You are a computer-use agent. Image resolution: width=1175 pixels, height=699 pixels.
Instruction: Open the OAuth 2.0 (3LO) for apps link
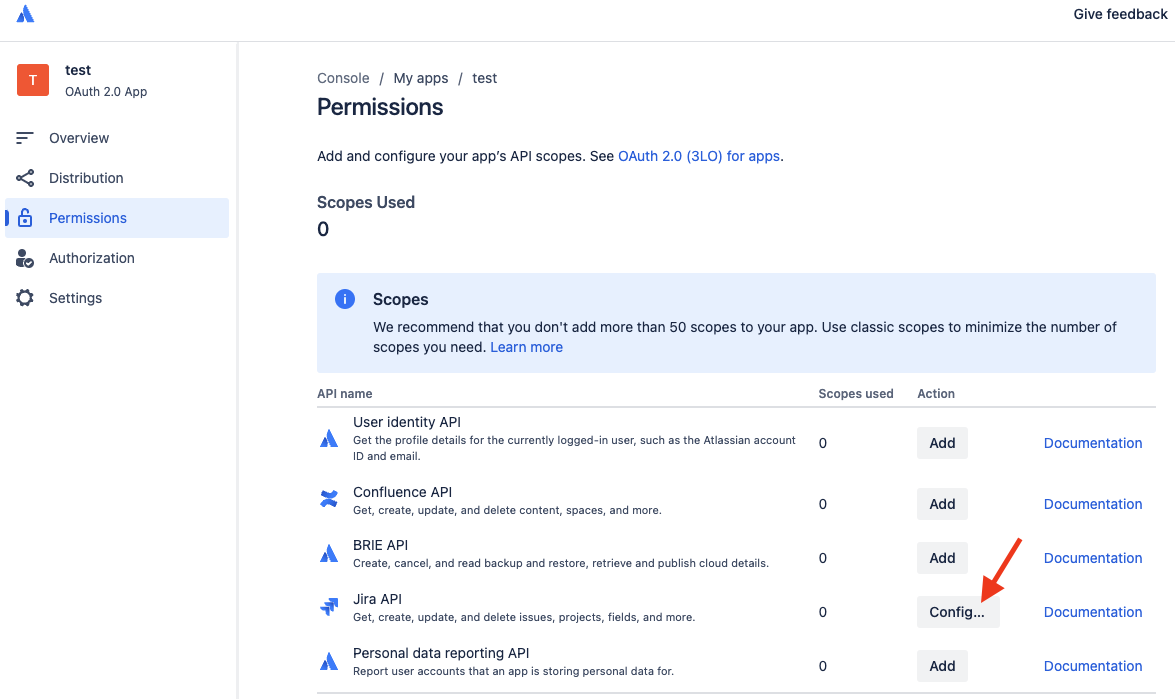pos(699,156)
